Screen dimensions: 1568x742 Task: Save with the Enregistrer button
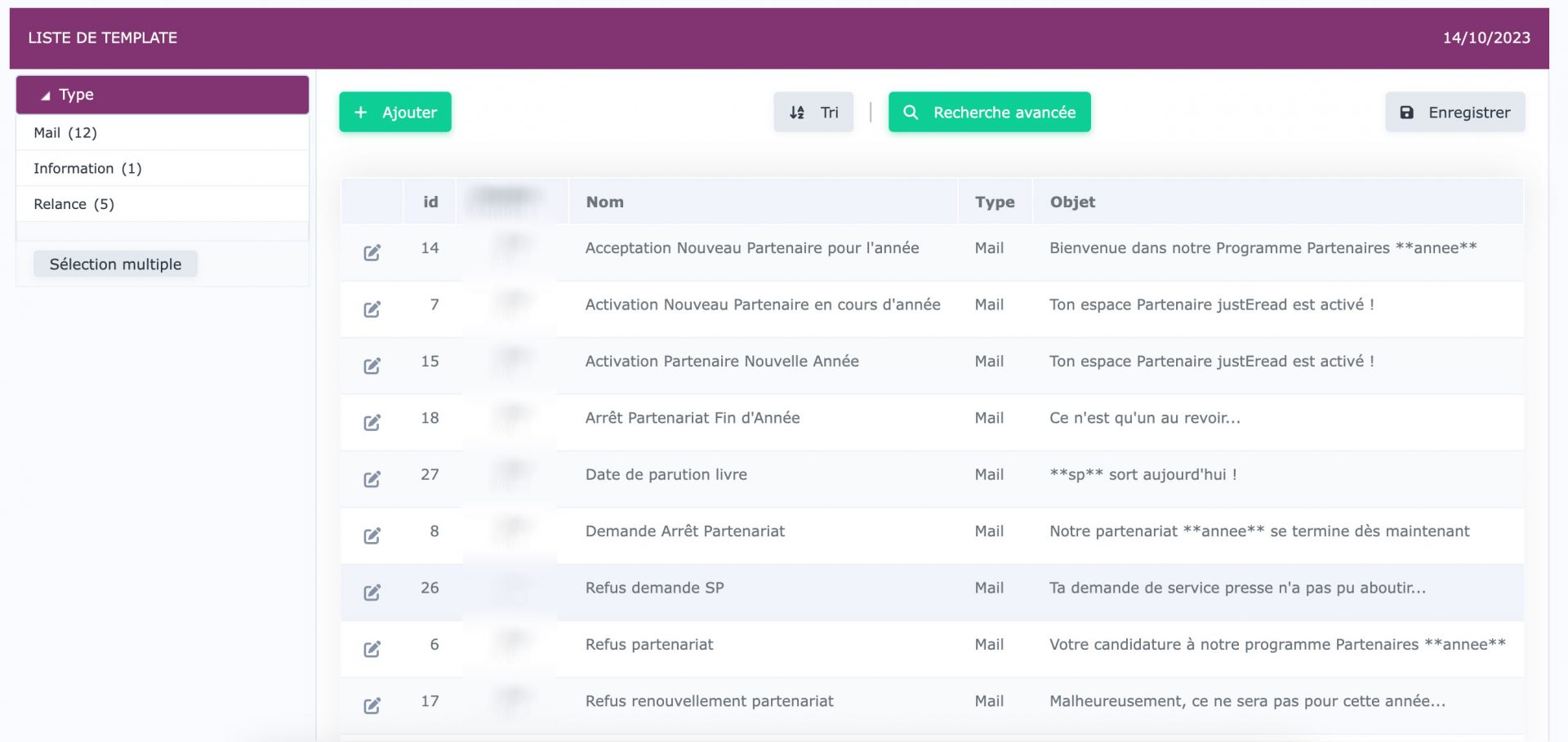pos(1454,112)
